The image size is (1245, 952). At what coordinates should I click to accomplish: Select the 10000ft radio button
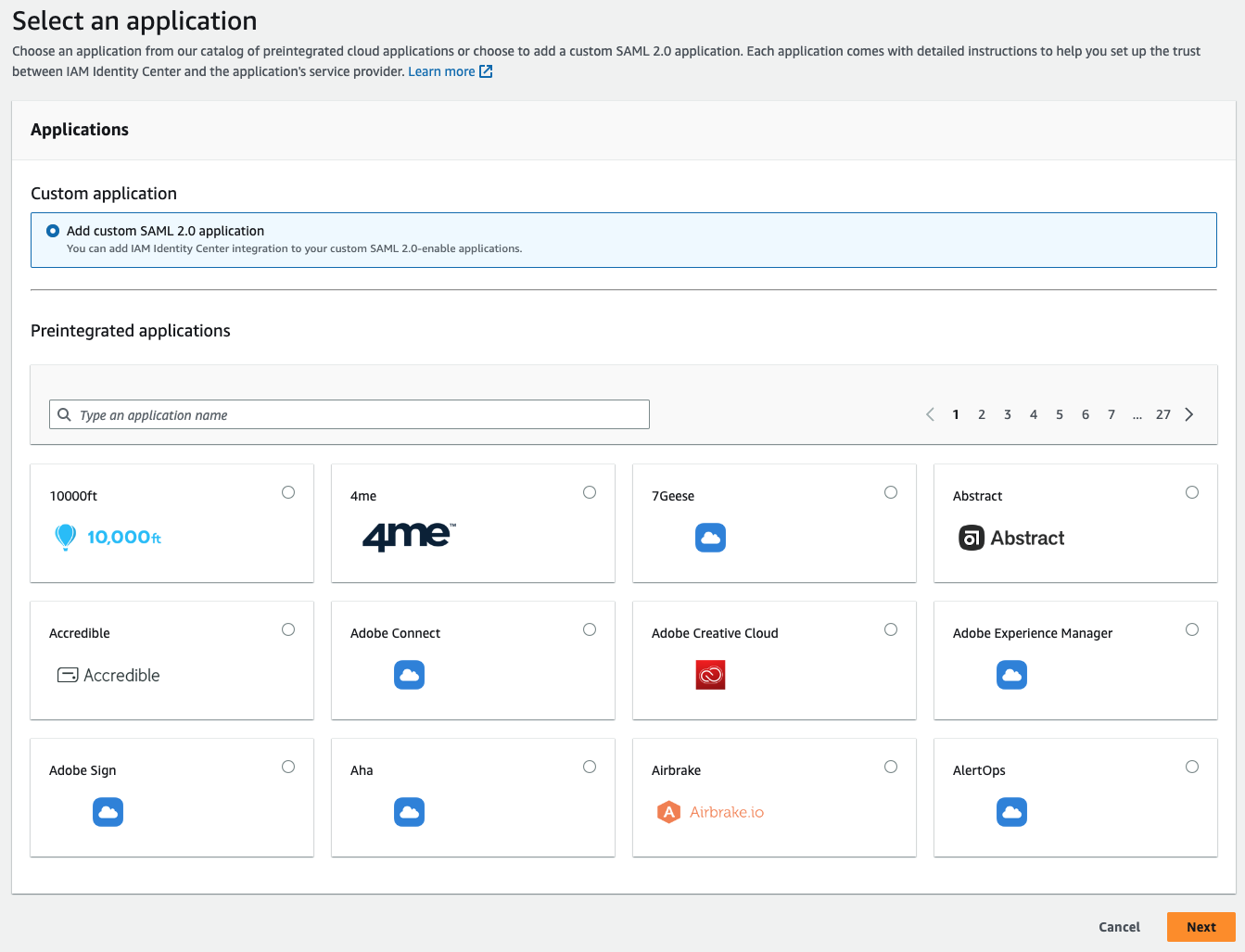pyautogui.click(x=288, y=492)
